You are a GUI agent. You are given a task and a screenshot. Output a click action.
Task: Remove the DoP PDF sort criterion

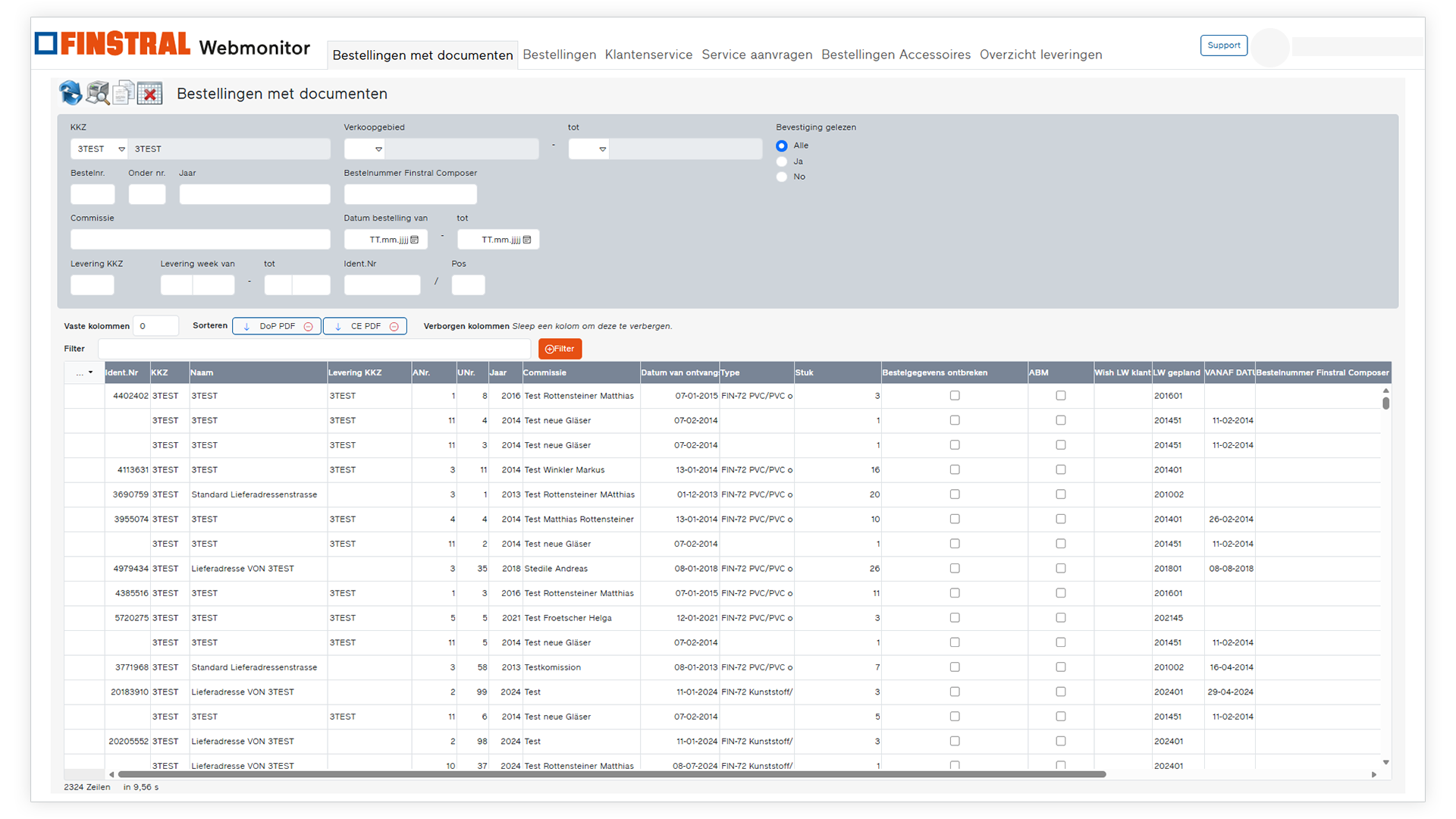coord(309,327)
